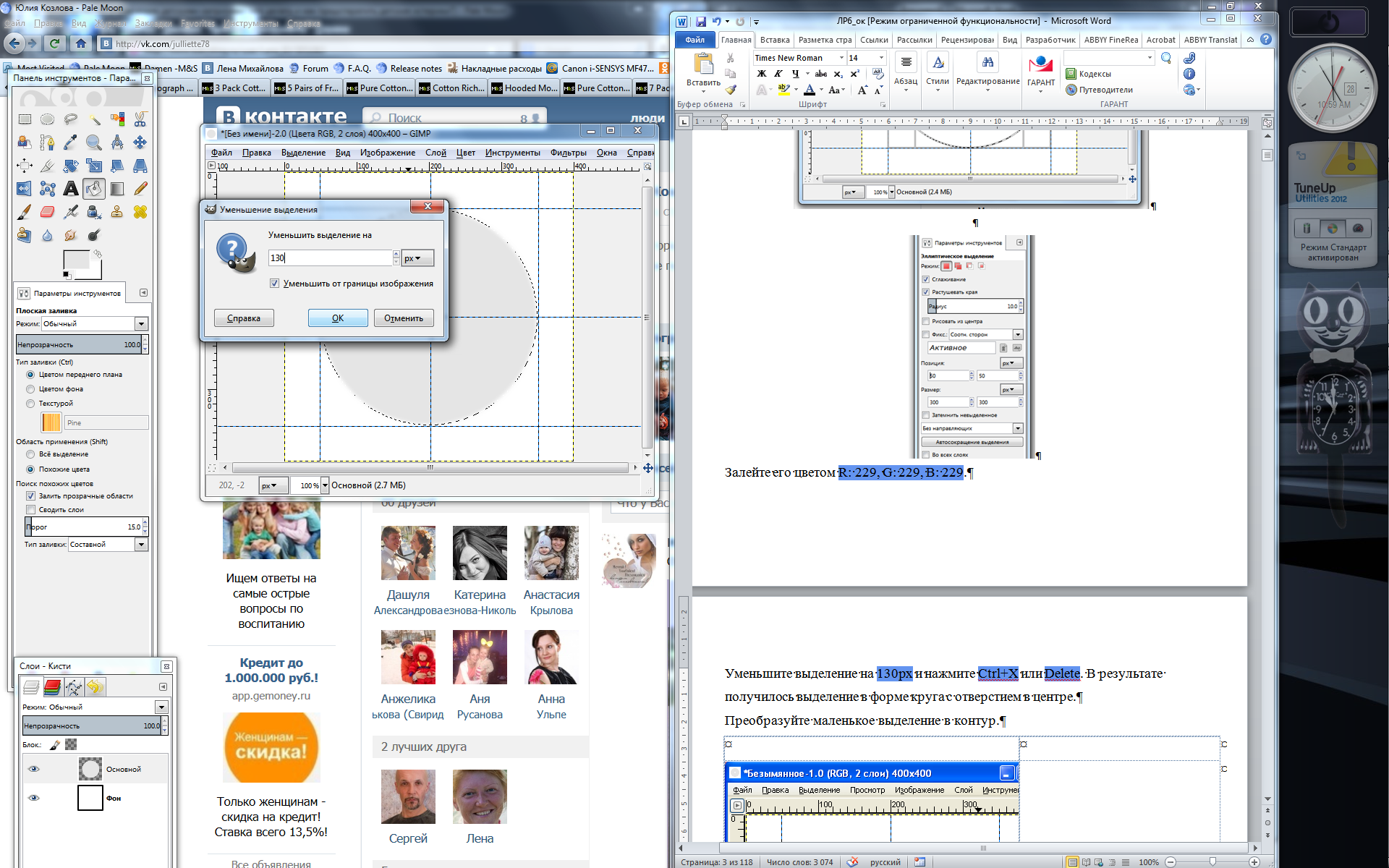The width and height of the screenshot is (1389, 868).
Task: Switch to Ссылки tab in Word ribbon
Action: (874, 40)
